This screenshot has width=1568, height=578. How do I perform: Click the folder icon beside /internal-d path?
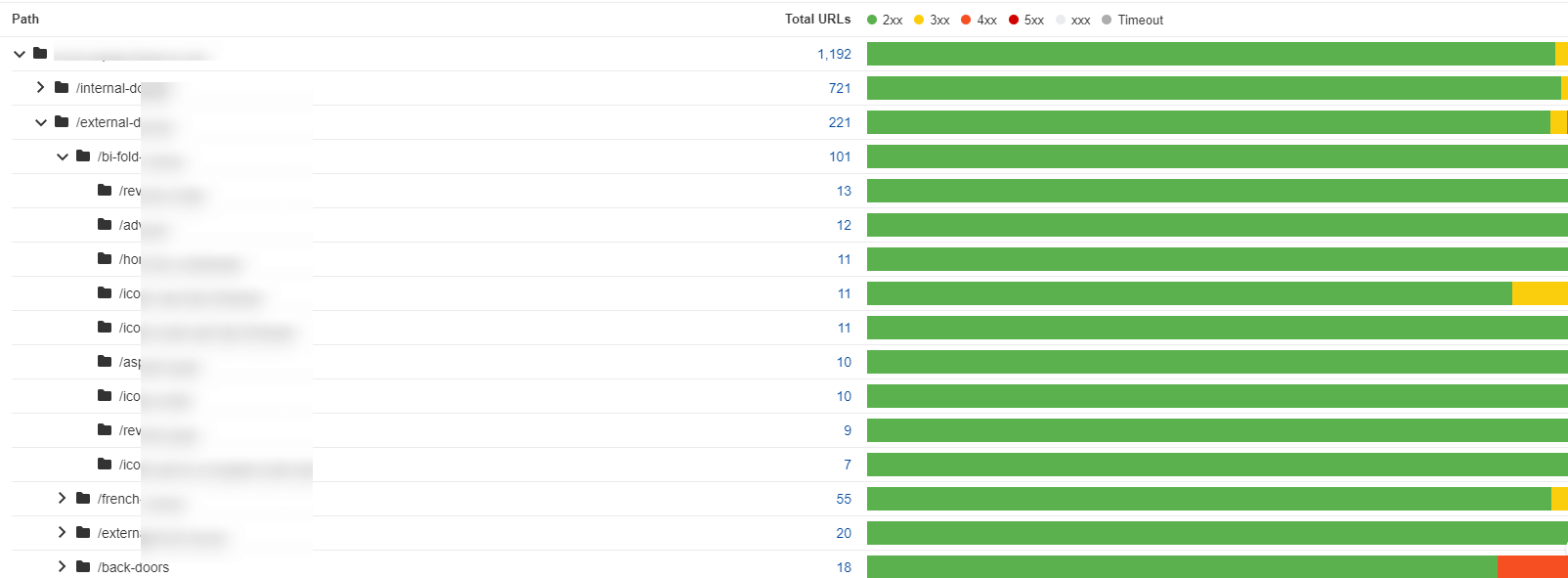coord(62,87)
